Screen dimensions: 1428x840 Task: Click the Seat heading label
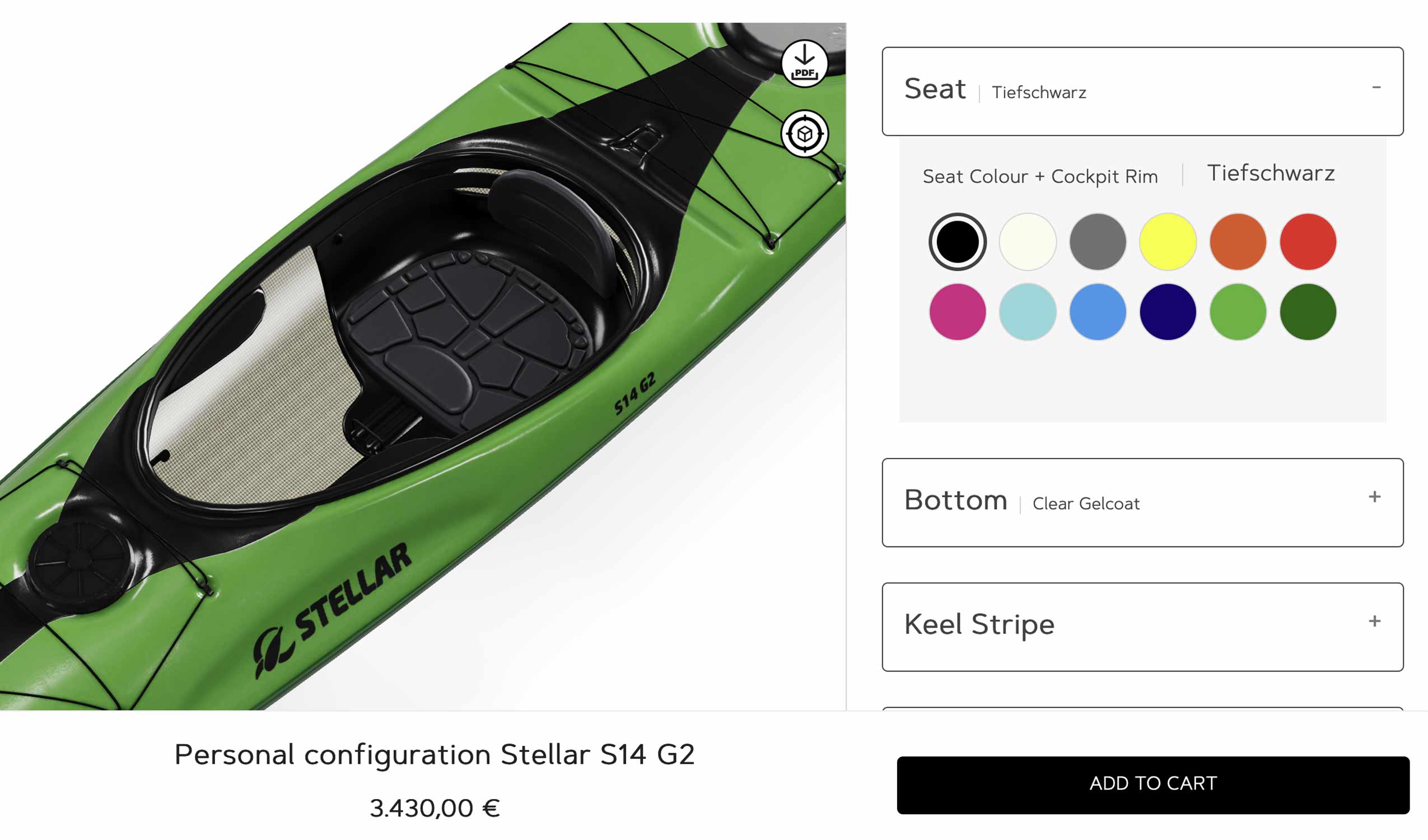935,89
